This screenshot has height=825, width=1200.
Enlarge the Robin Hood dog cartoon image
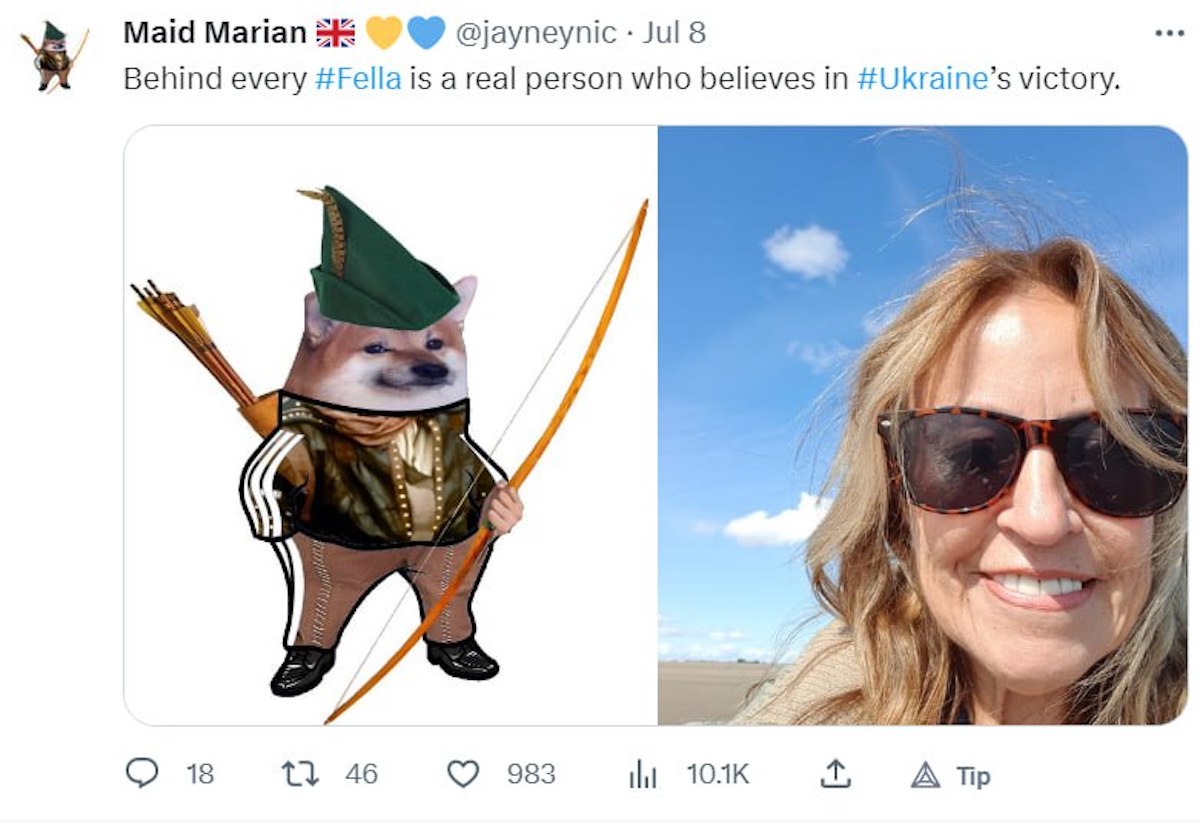tap(390, 425)
